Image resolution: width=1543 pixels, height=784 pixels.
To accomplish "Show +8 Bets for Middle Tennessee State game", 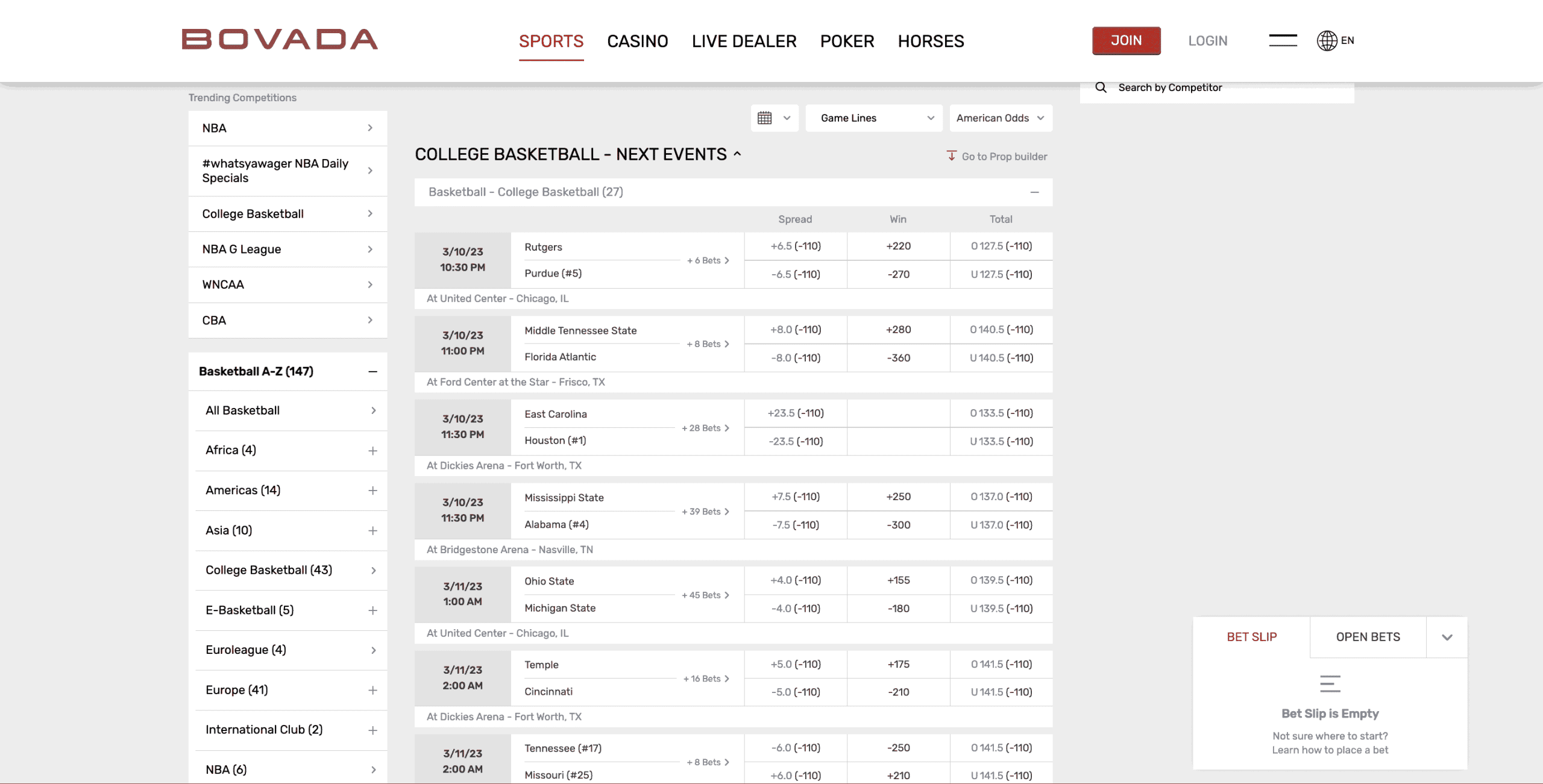I will [708, 344].
